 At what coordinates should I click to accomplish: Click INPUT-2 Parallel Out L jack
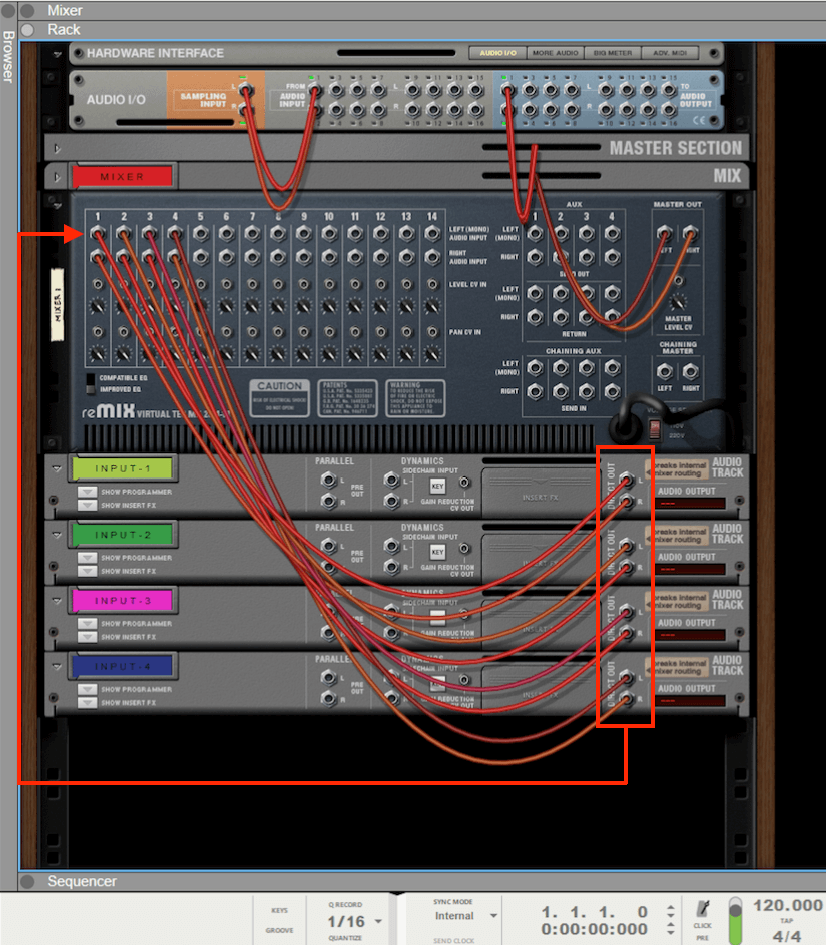328,546
